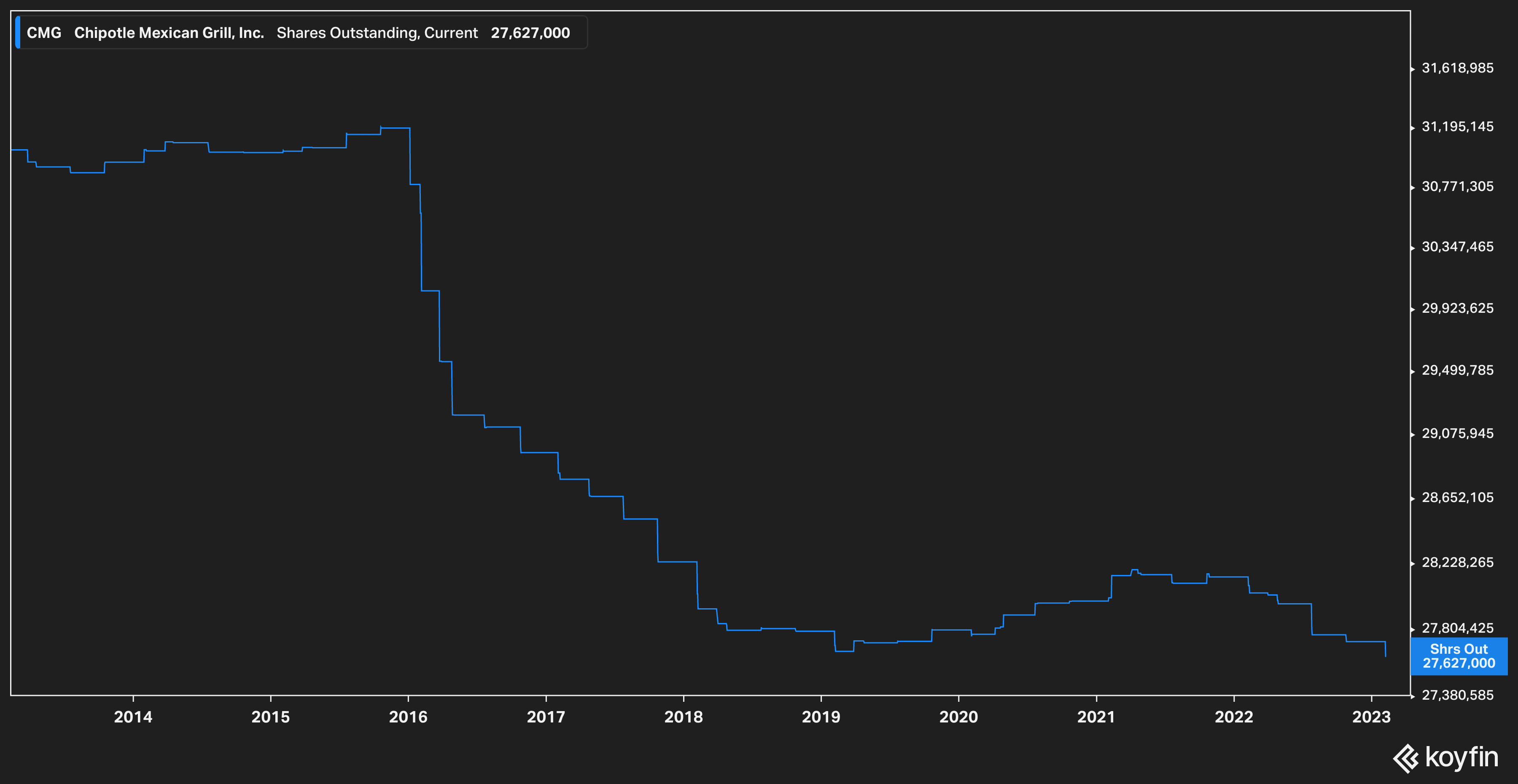Click Shares Outstanding, Current legend text

pyautogui.click(x=377, y=33)
